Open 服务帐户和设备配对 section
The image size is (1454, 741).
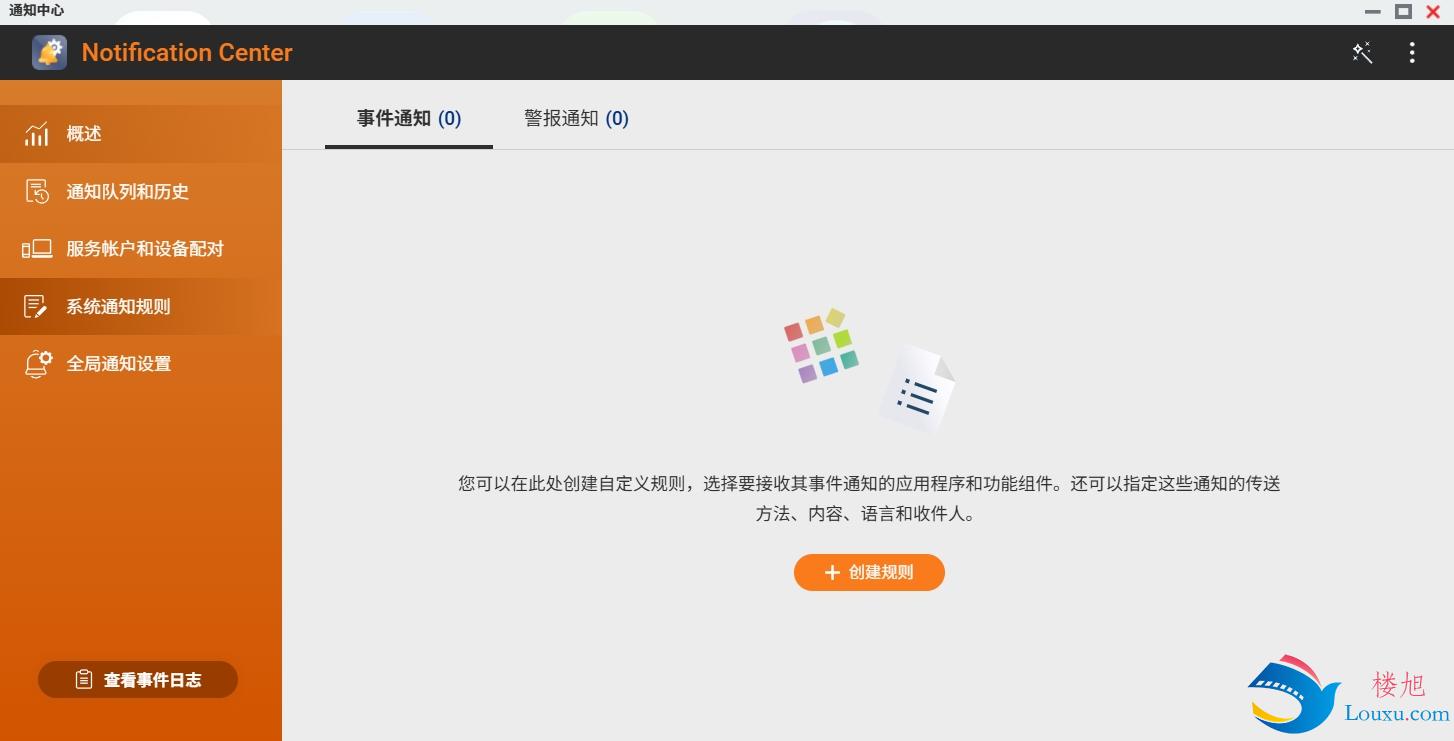tap(141, 249)
